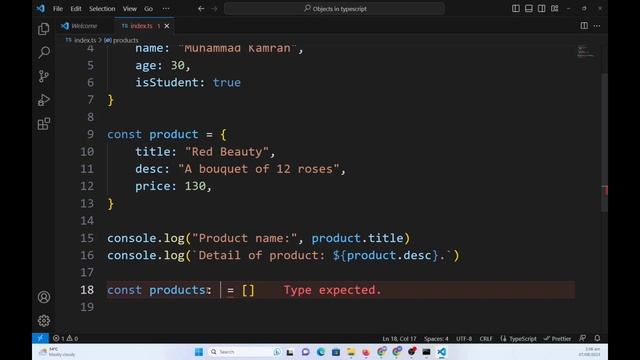This screenshot has height=360, width=640.
Task: Open Source Control view
Action: pyautogui.click(x=44, y=76)
